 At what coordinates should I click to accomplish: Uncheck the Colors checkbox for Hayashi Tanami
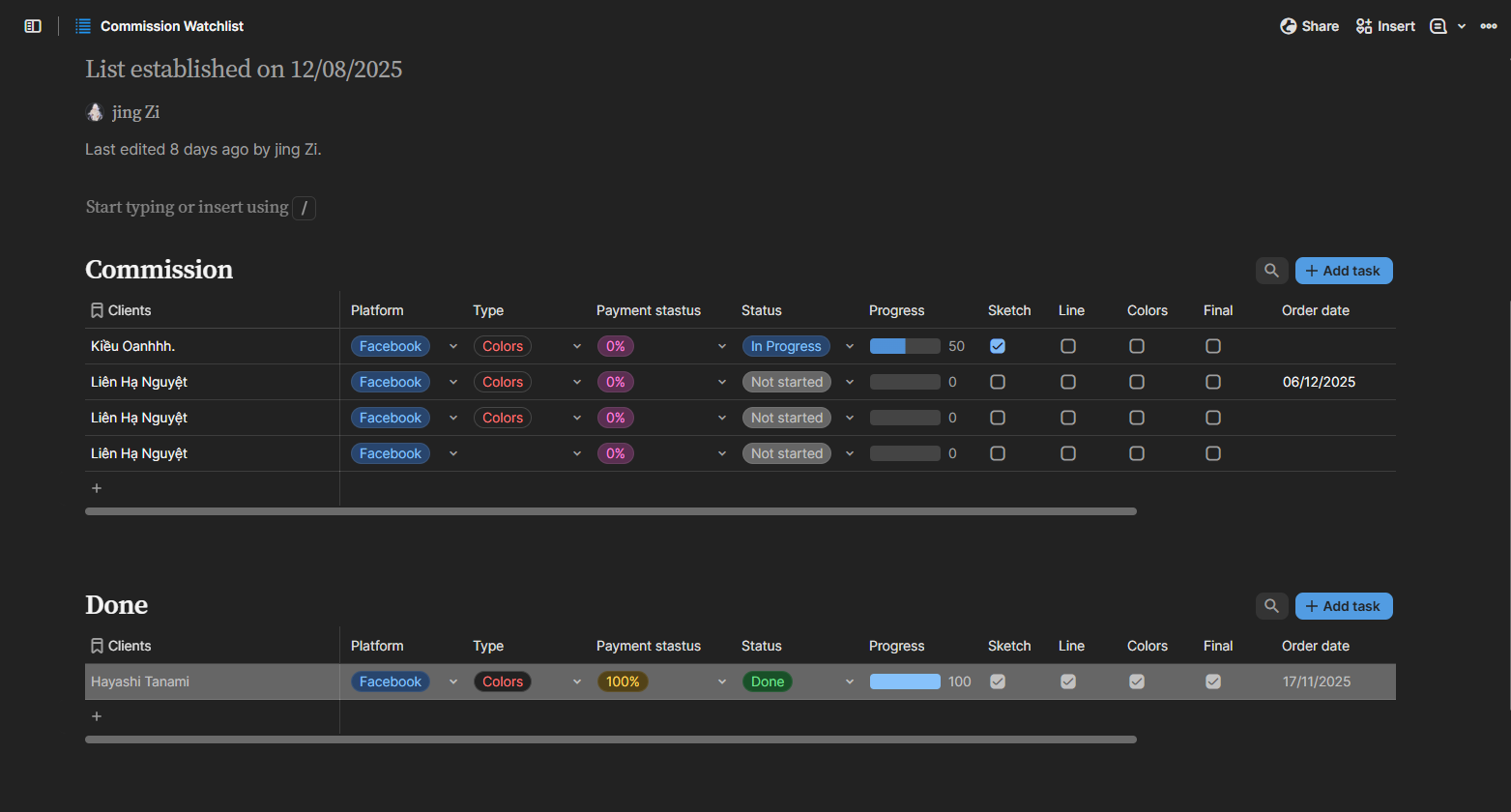point(1137,681)
